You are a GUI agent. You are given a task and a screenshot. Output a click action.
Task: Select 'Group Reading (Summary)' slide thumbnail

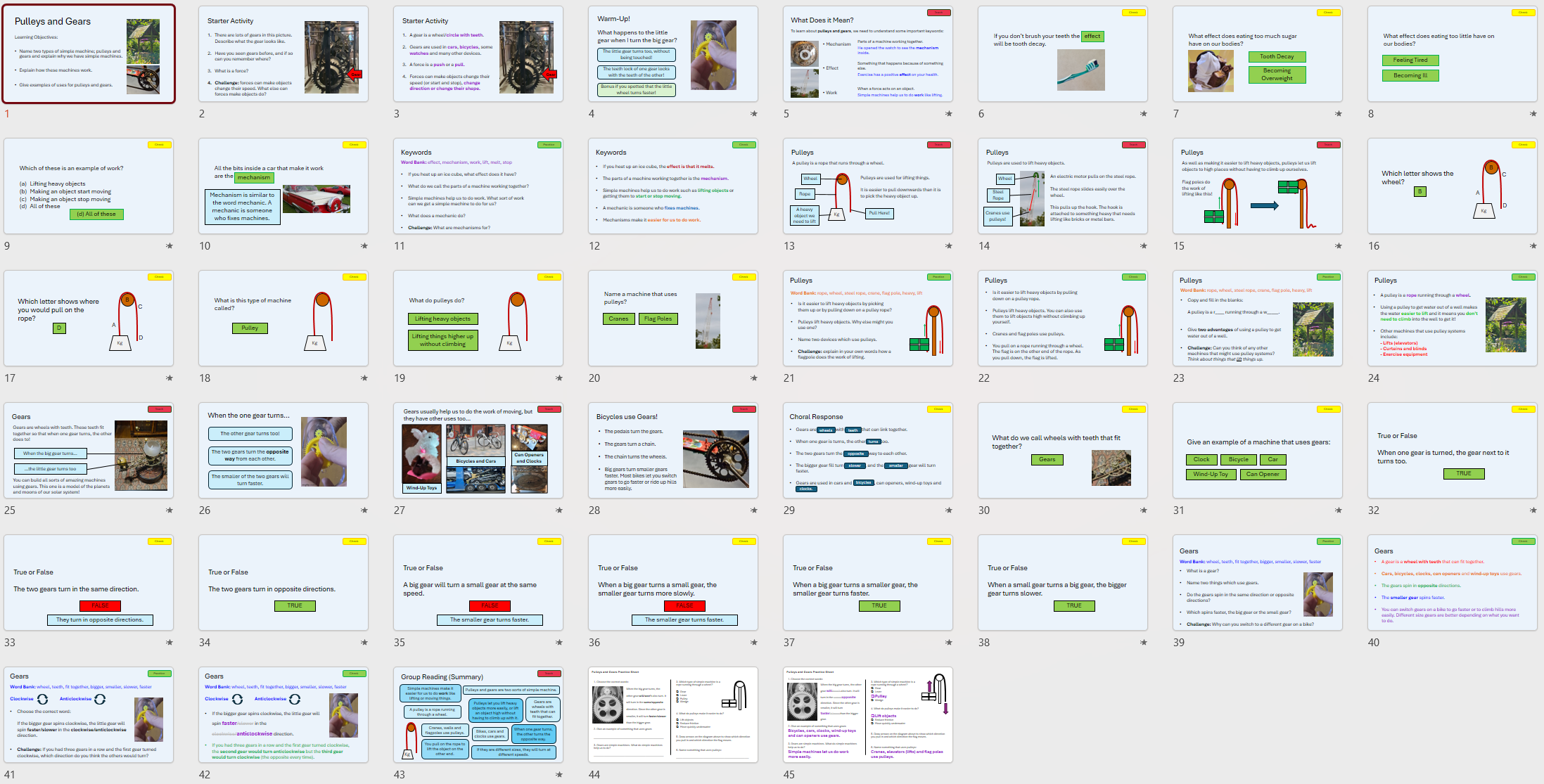pos(478,715)
